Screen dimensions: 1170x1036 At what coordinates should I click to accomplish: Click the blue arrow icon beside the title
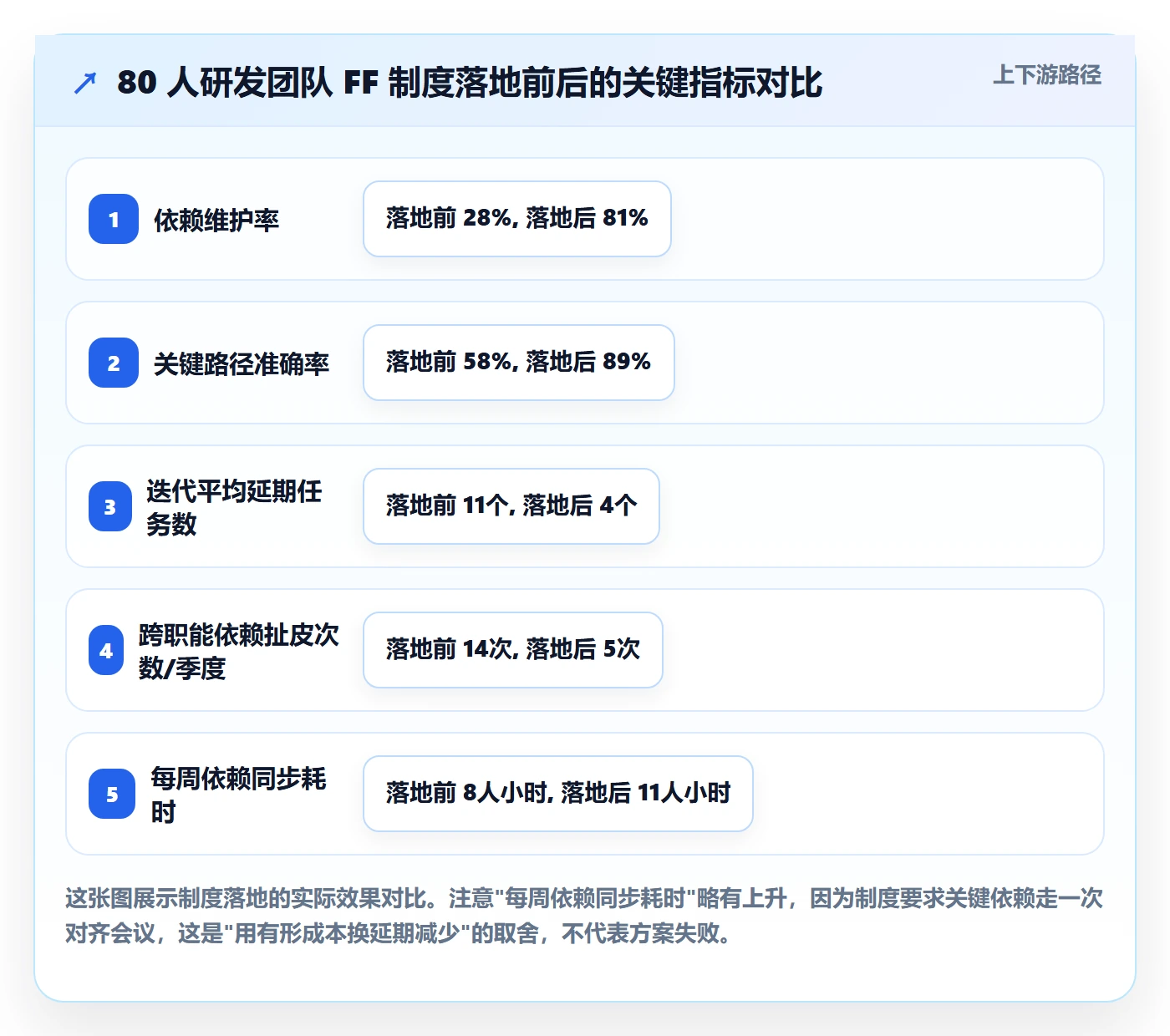click(85, 83)
